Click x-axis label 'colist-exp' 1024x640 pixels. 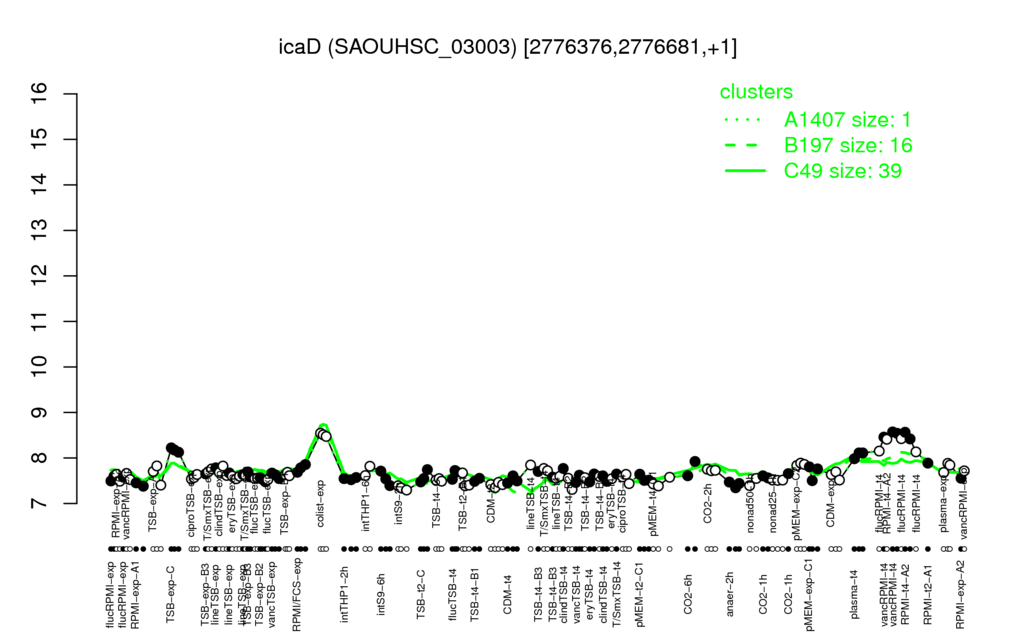(321, 504)
